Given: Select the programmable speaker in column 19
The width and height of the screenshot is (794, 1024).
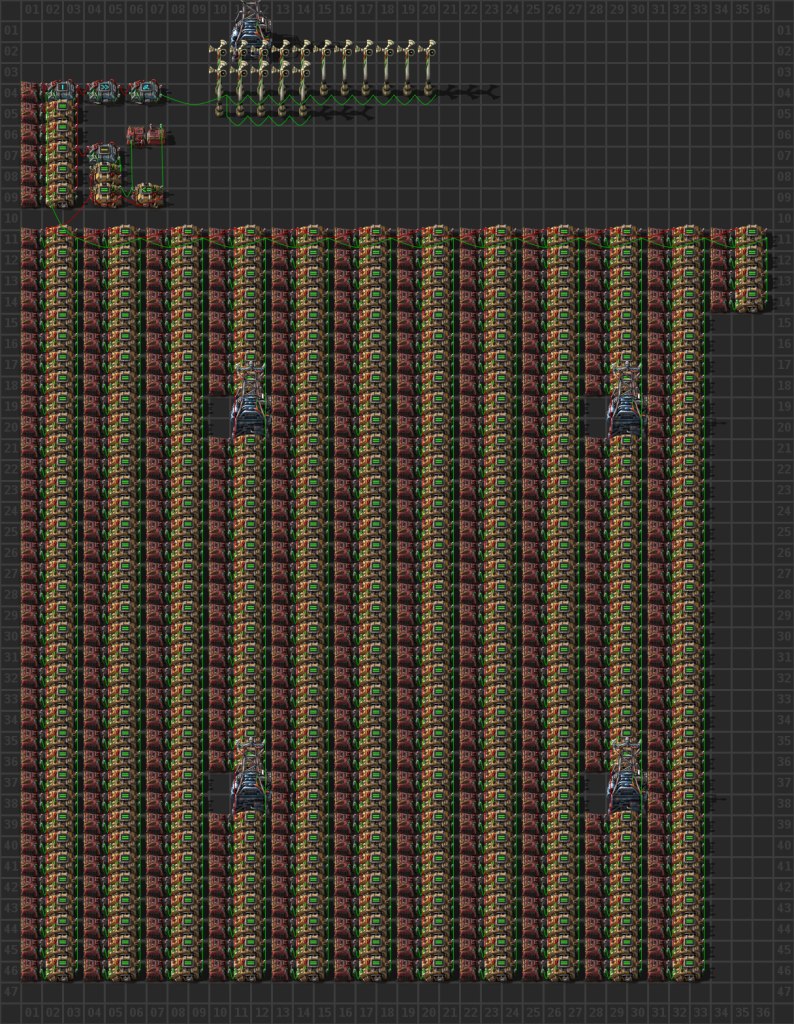Looking at the screenshot, I should pos(407,68).
